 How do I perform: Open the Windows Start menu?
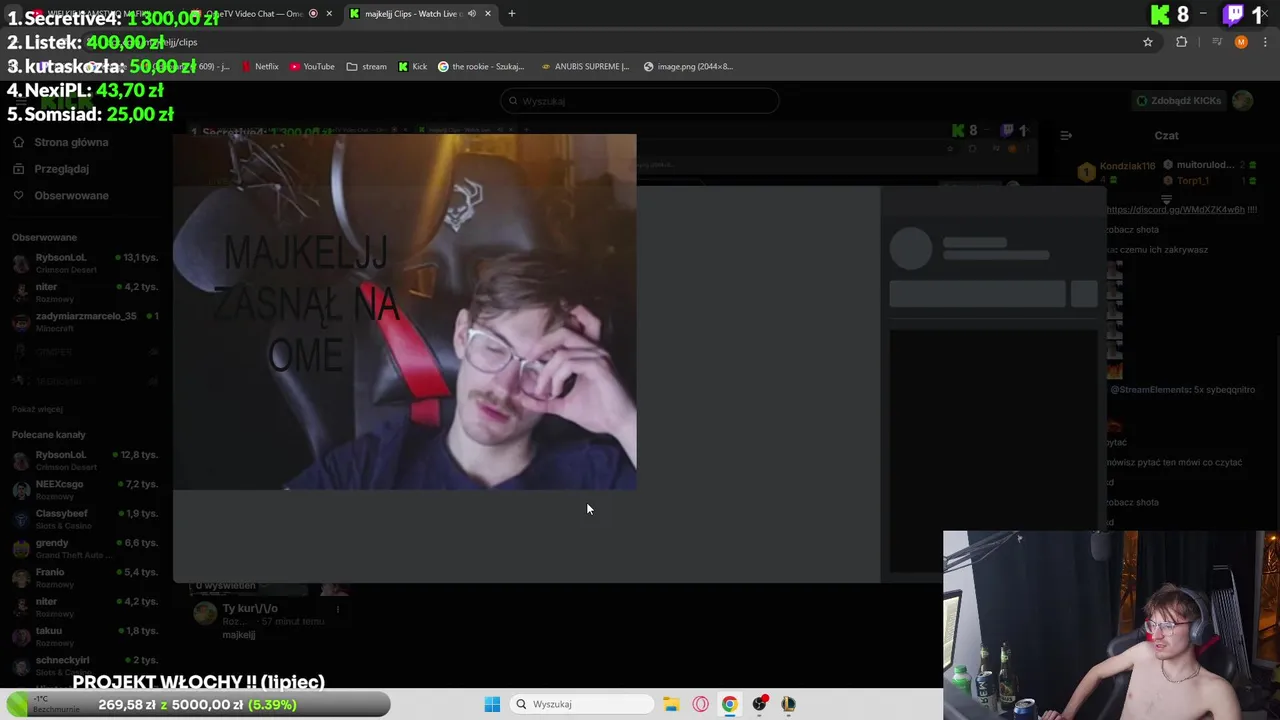[492, 704]
